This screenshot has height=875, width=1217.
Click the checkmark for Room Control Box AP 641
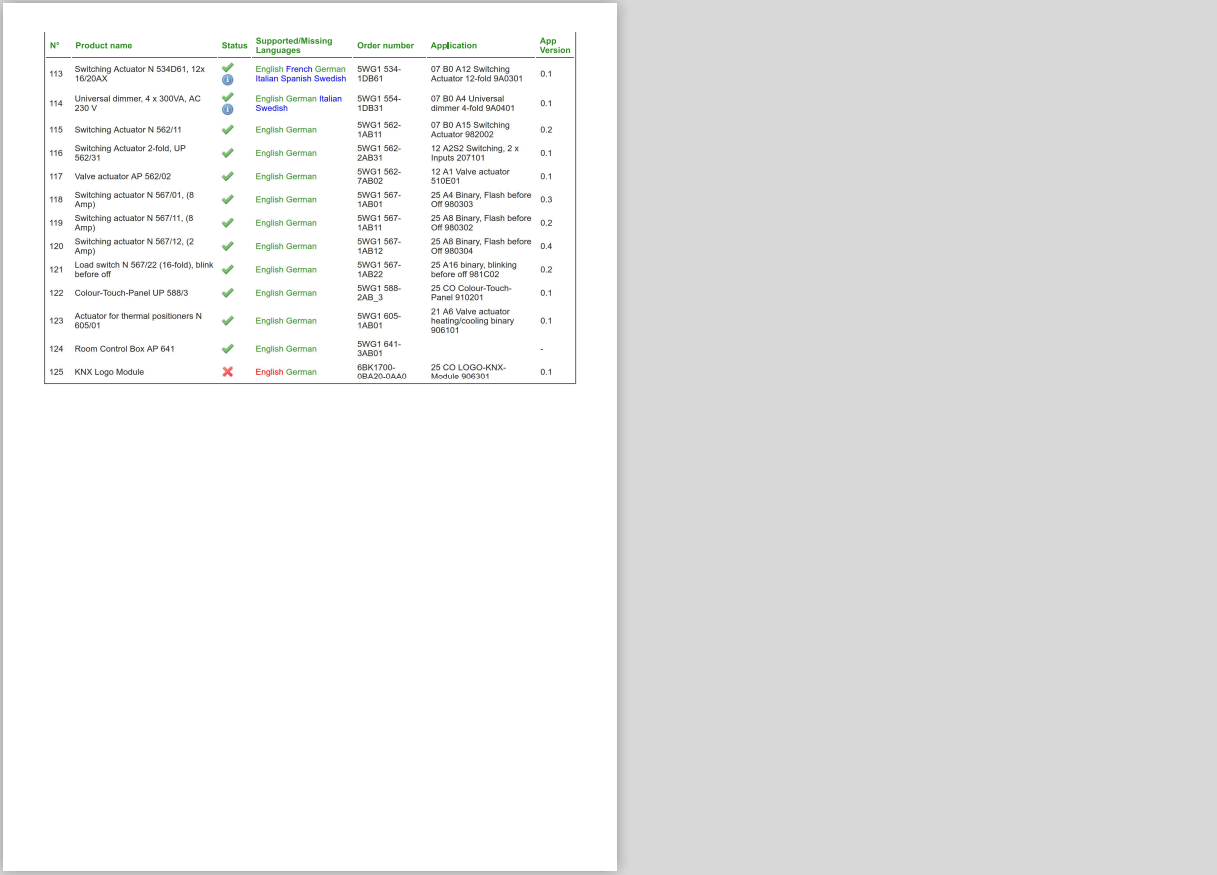227,349
